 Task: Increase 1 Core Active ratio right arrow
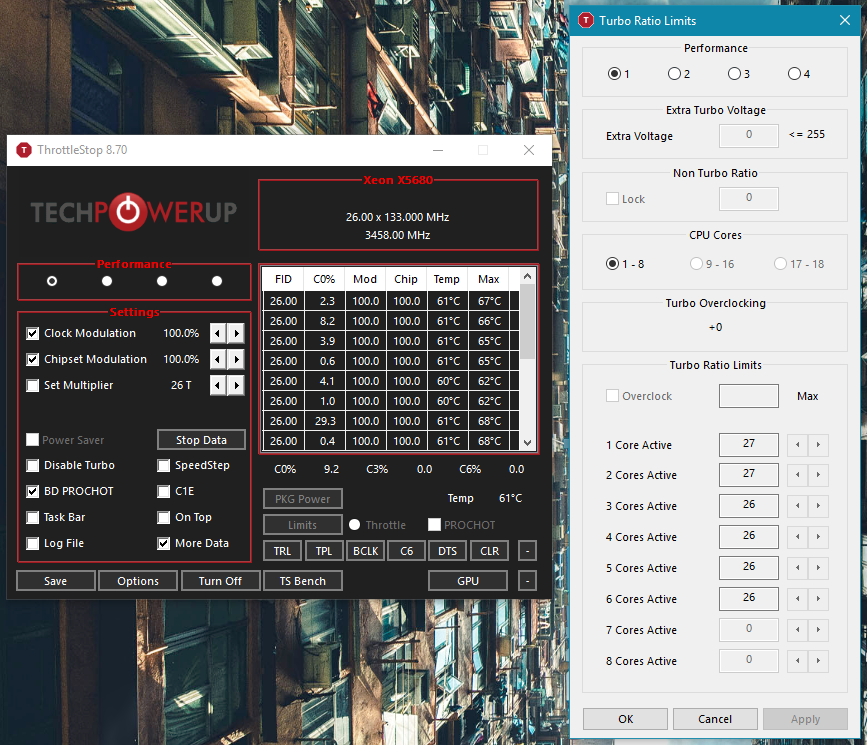click(819, 444)
